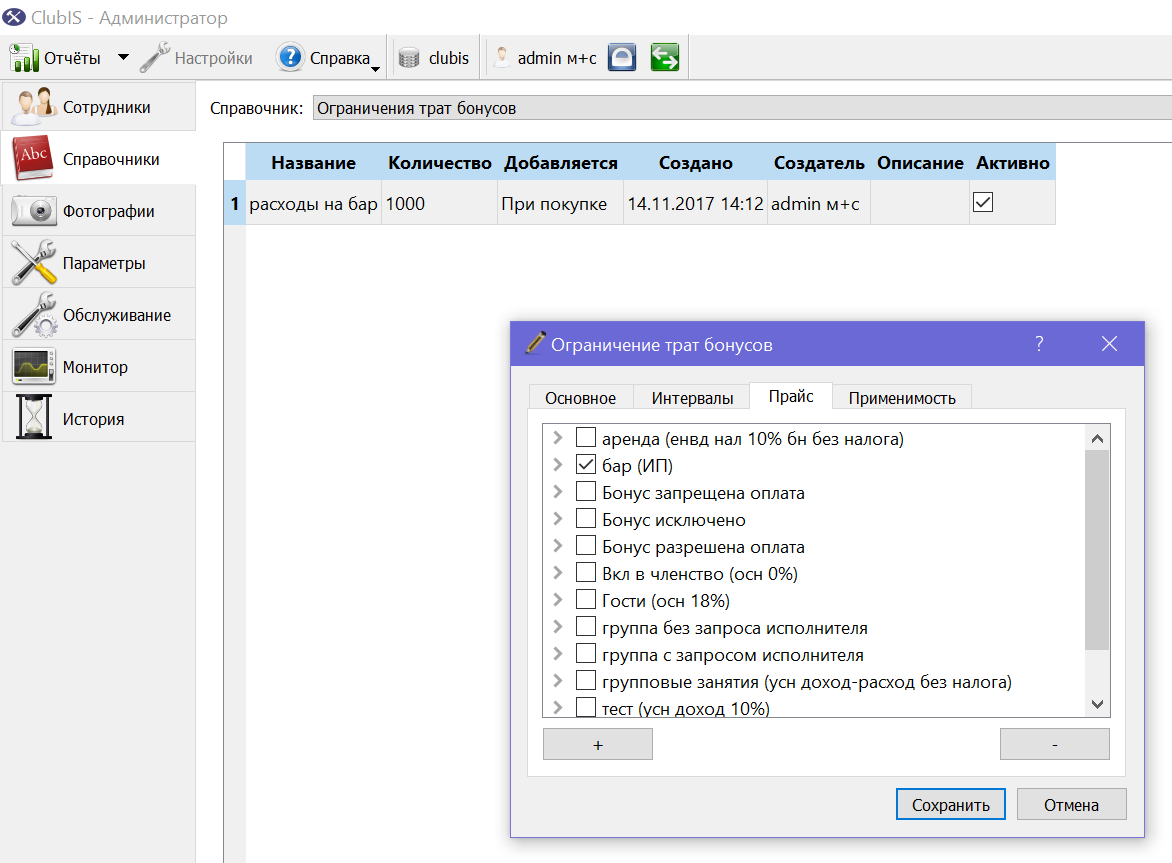The height and width of the screenshot is (863, 1172).
Task: Click price list scroll up arrow
Action: (1097, 439)
